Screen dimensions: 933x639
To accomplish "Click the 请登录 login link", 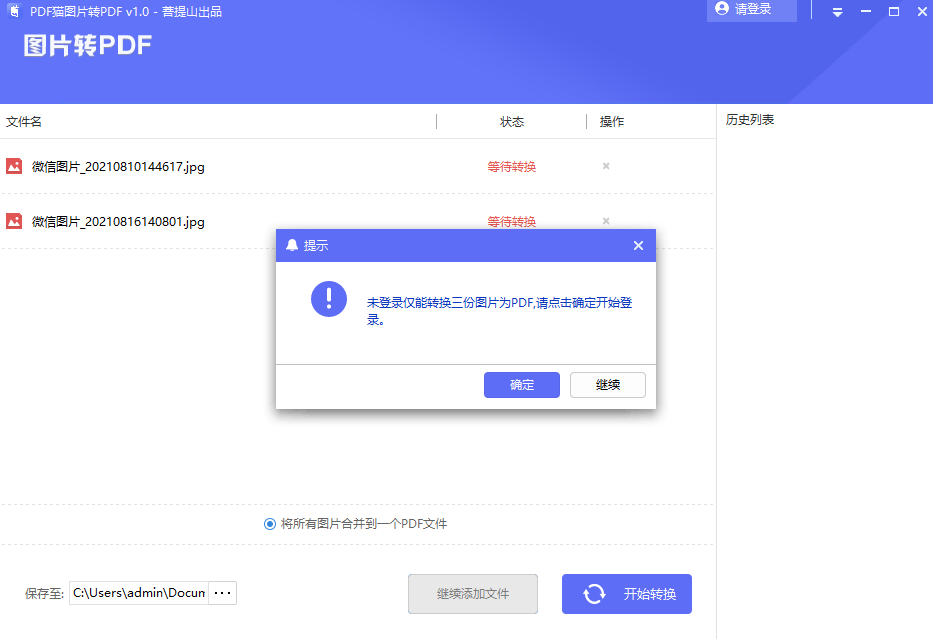I will click(x=753, y=9).
